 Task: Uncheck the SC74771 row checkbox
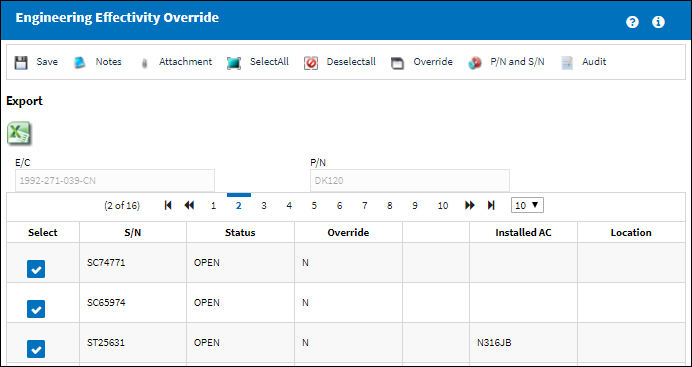(x=36, y=269)
